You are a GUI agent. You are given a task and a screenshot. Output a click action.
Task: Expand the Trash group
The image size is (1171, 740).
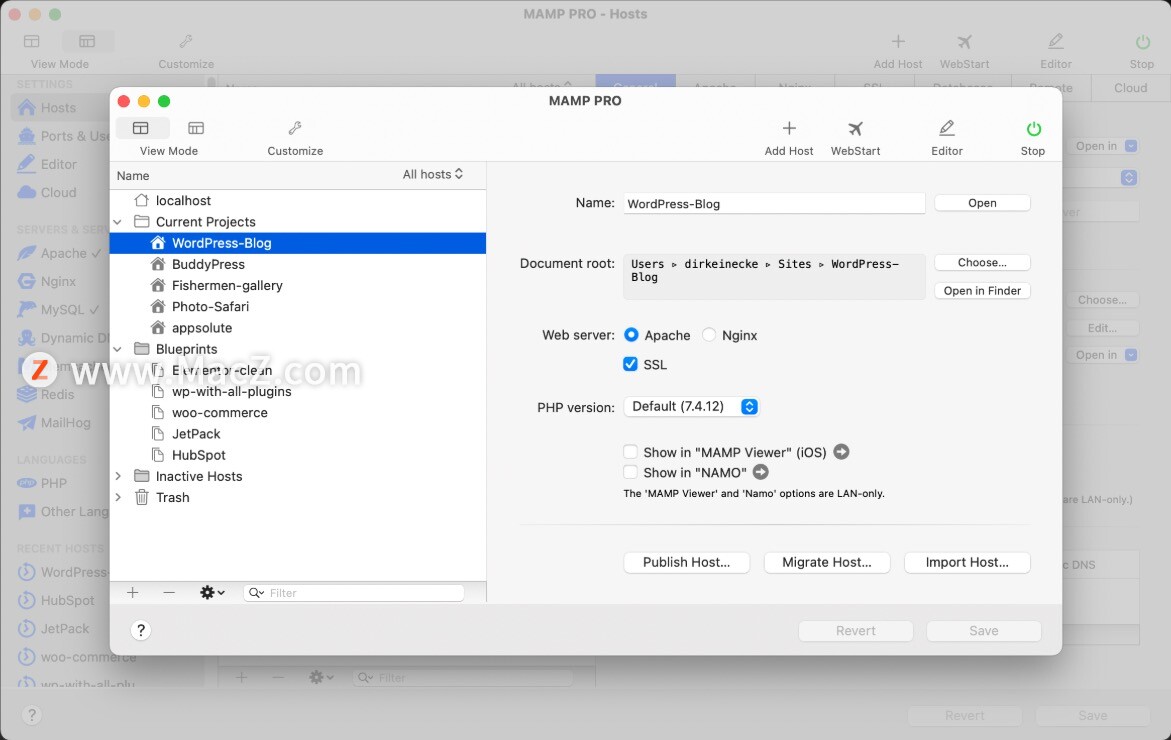(x=117, y=497)
